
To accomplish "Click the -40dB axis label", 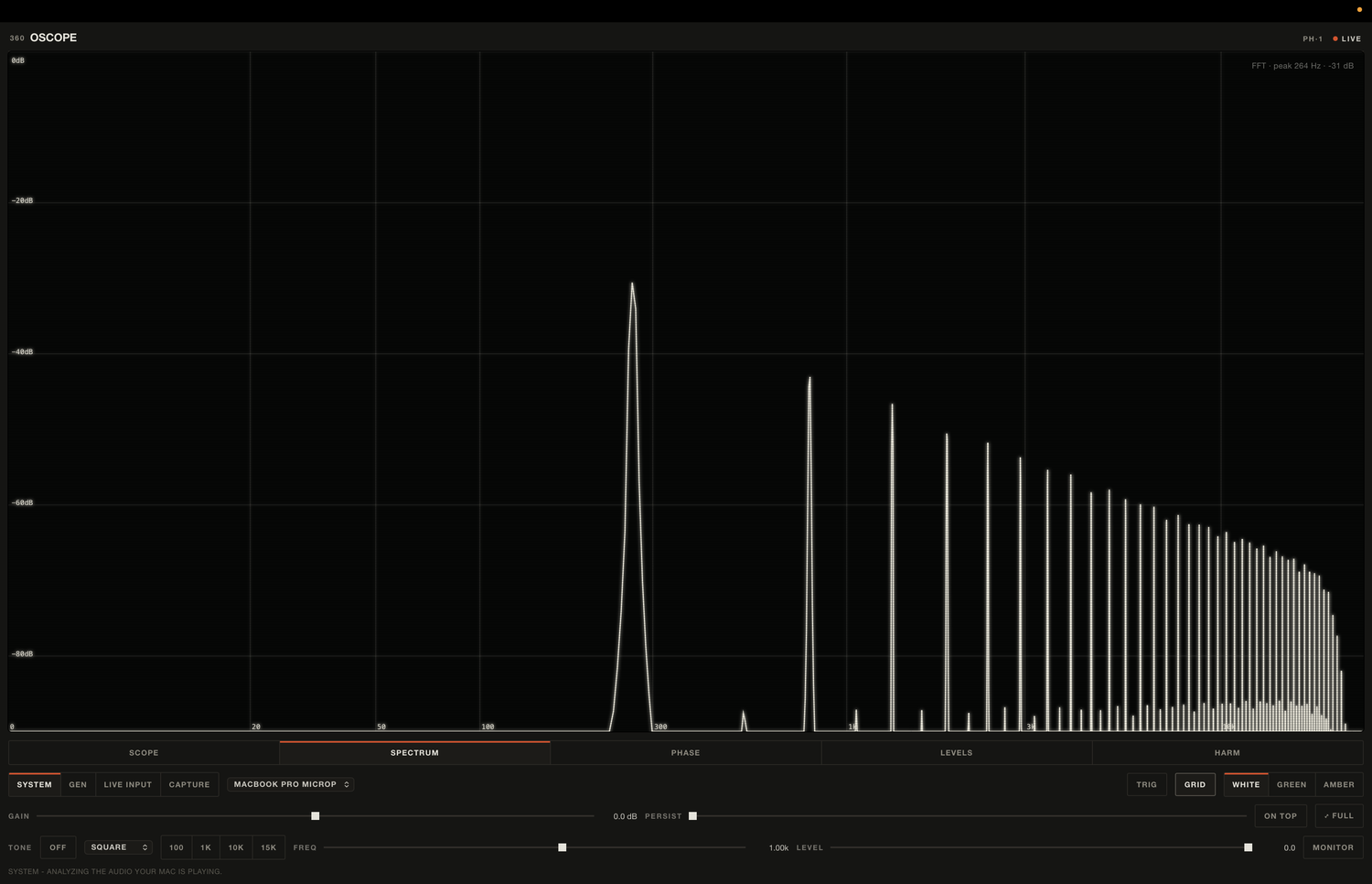I will (22, 352).
